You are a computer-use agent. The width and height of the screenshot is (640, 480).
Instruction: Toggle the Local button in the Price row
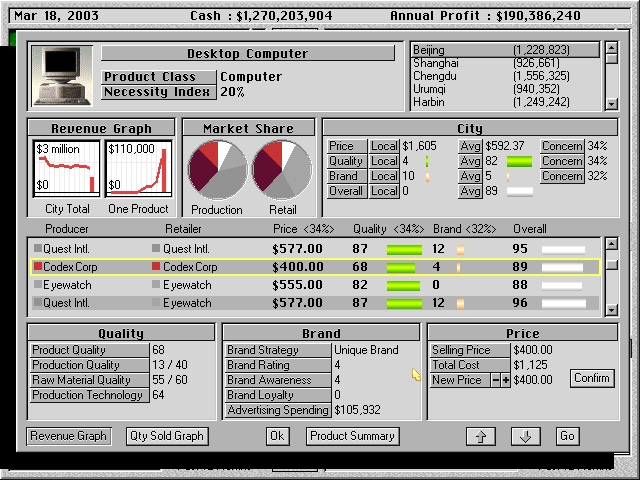point(384,146)
